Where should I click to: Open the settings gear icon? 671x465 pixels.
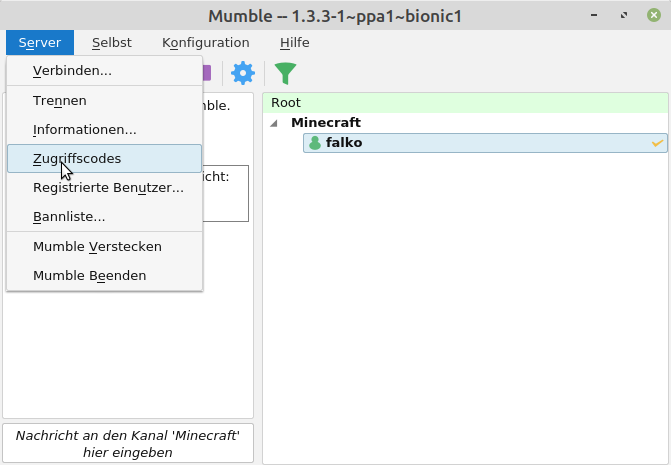(x=243, y=73)
